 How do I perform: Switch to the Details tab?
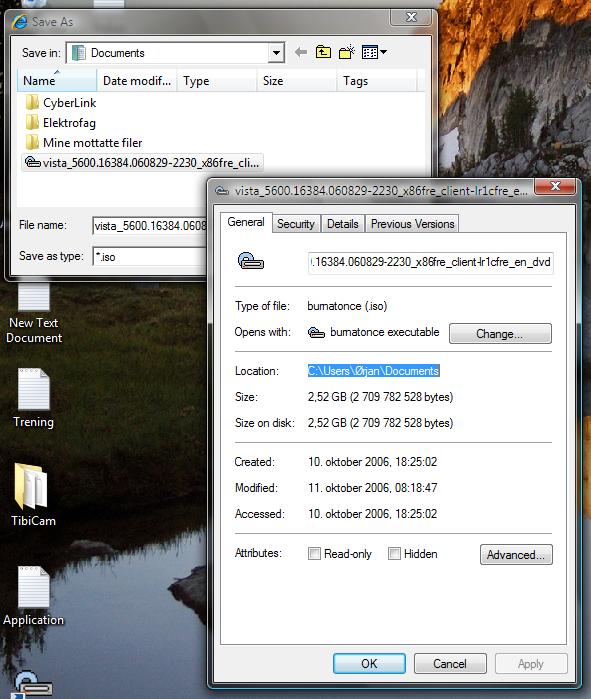point(343,224)
